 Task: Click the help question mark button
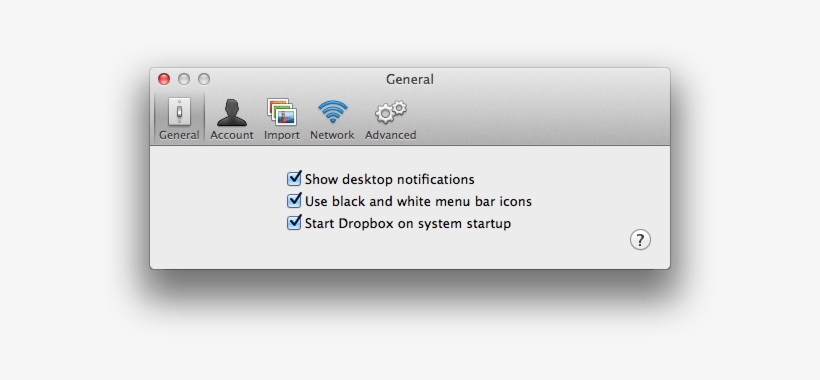640,239
